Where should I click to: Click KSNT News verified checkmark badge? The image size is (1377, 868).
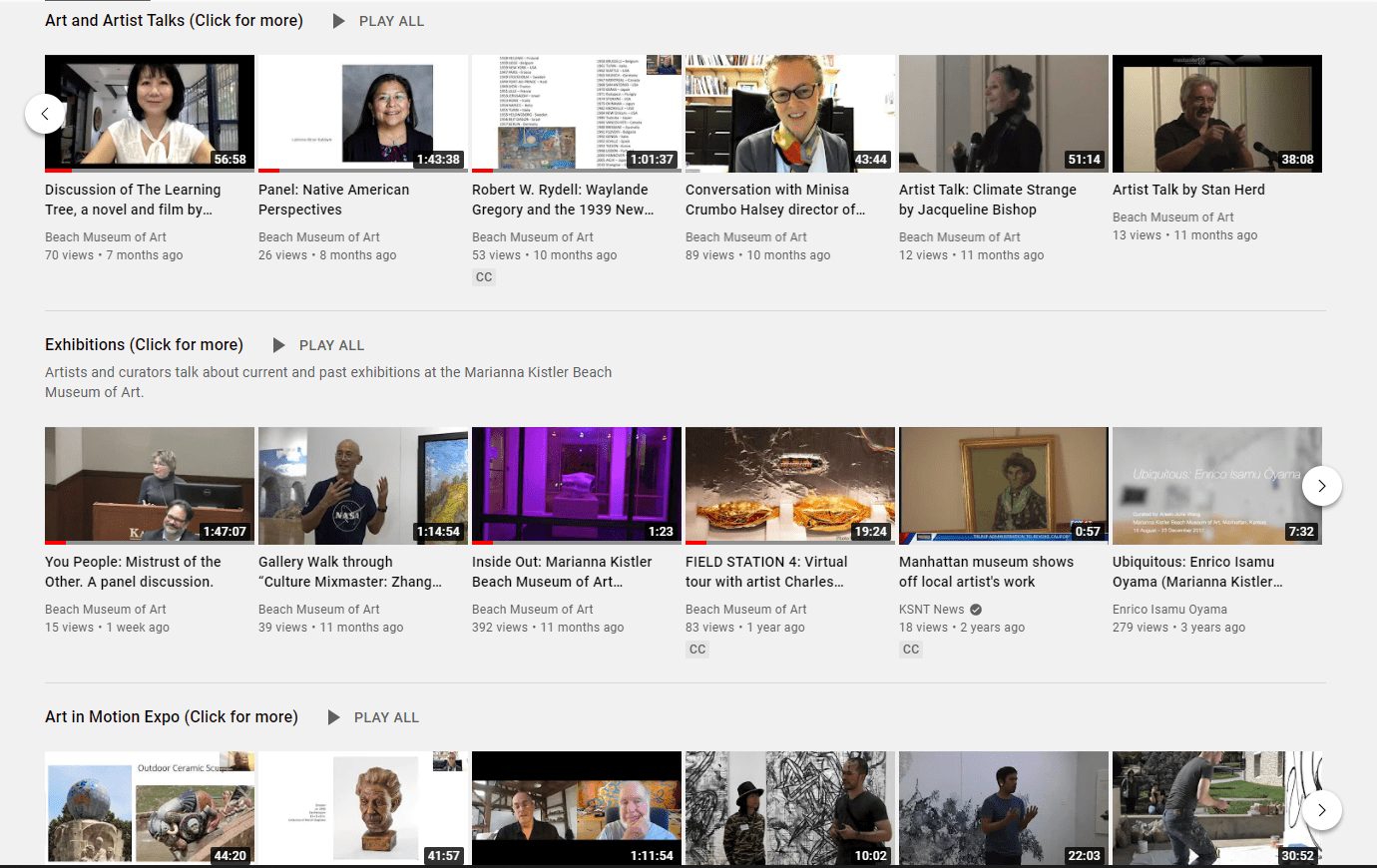976,610
